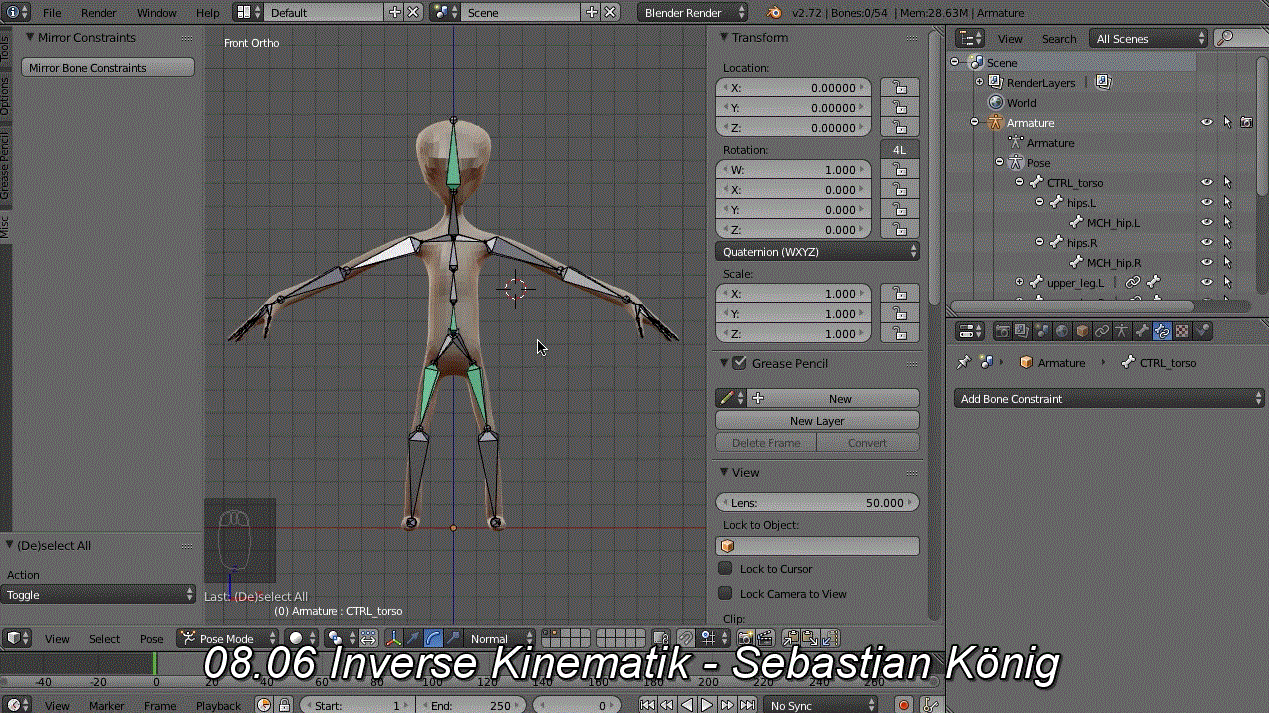Click the OpenGL render image camera icon

pos(745,638)
